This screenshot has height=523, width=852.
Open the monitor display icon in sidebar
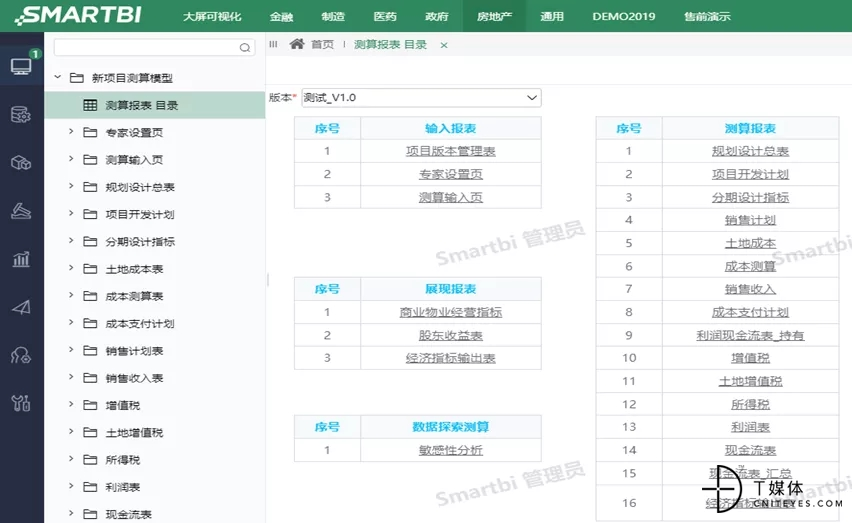click(21, 66)
